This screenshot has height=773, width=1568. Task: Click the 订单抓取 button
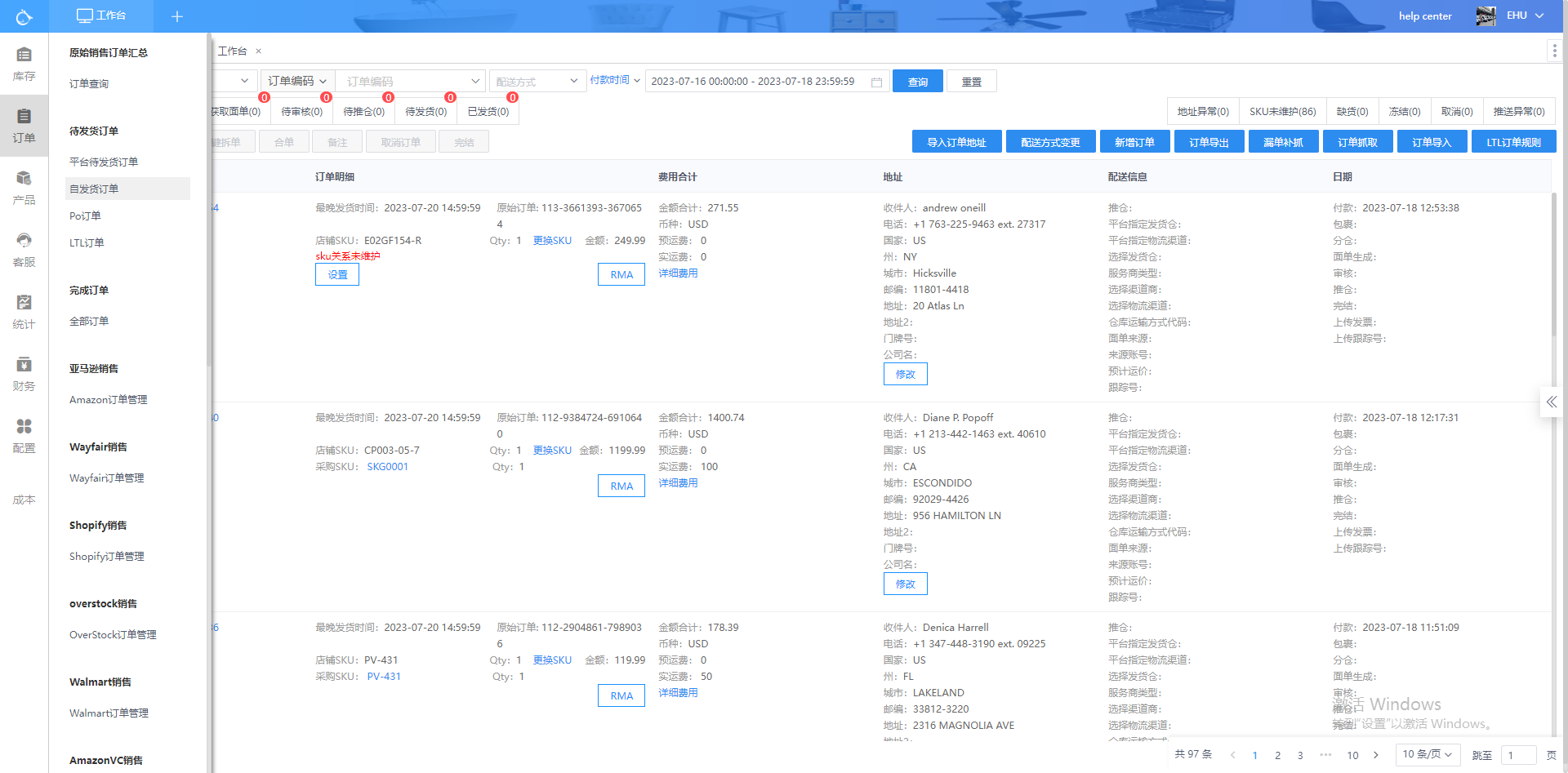point(1357,142)
